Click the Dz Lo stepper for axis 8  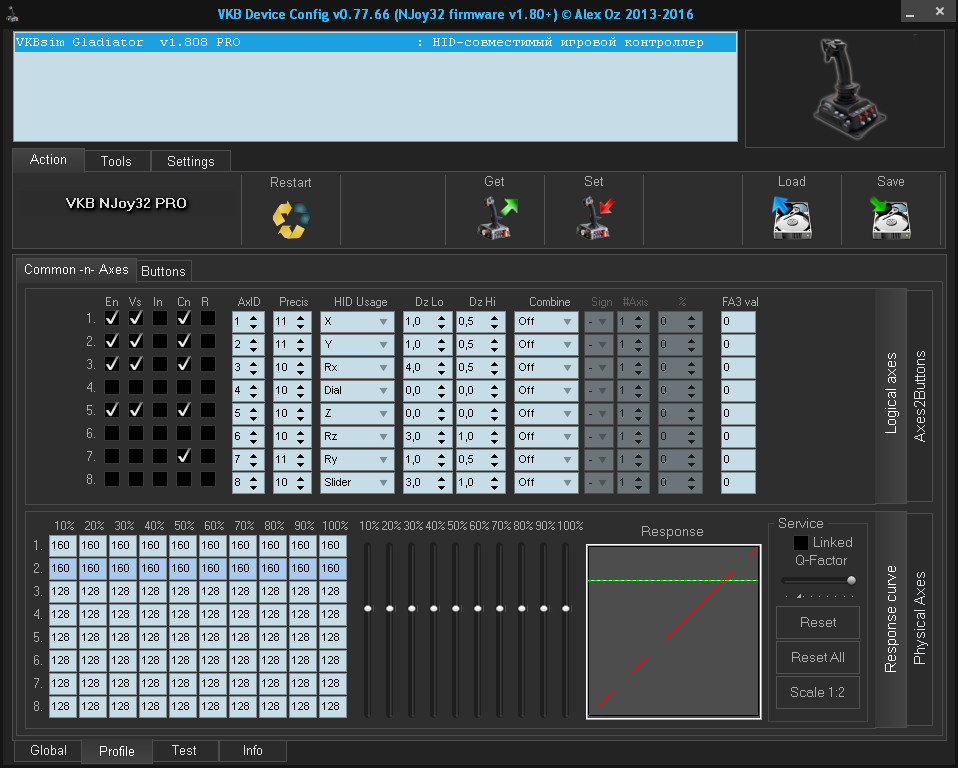(442, 483)
